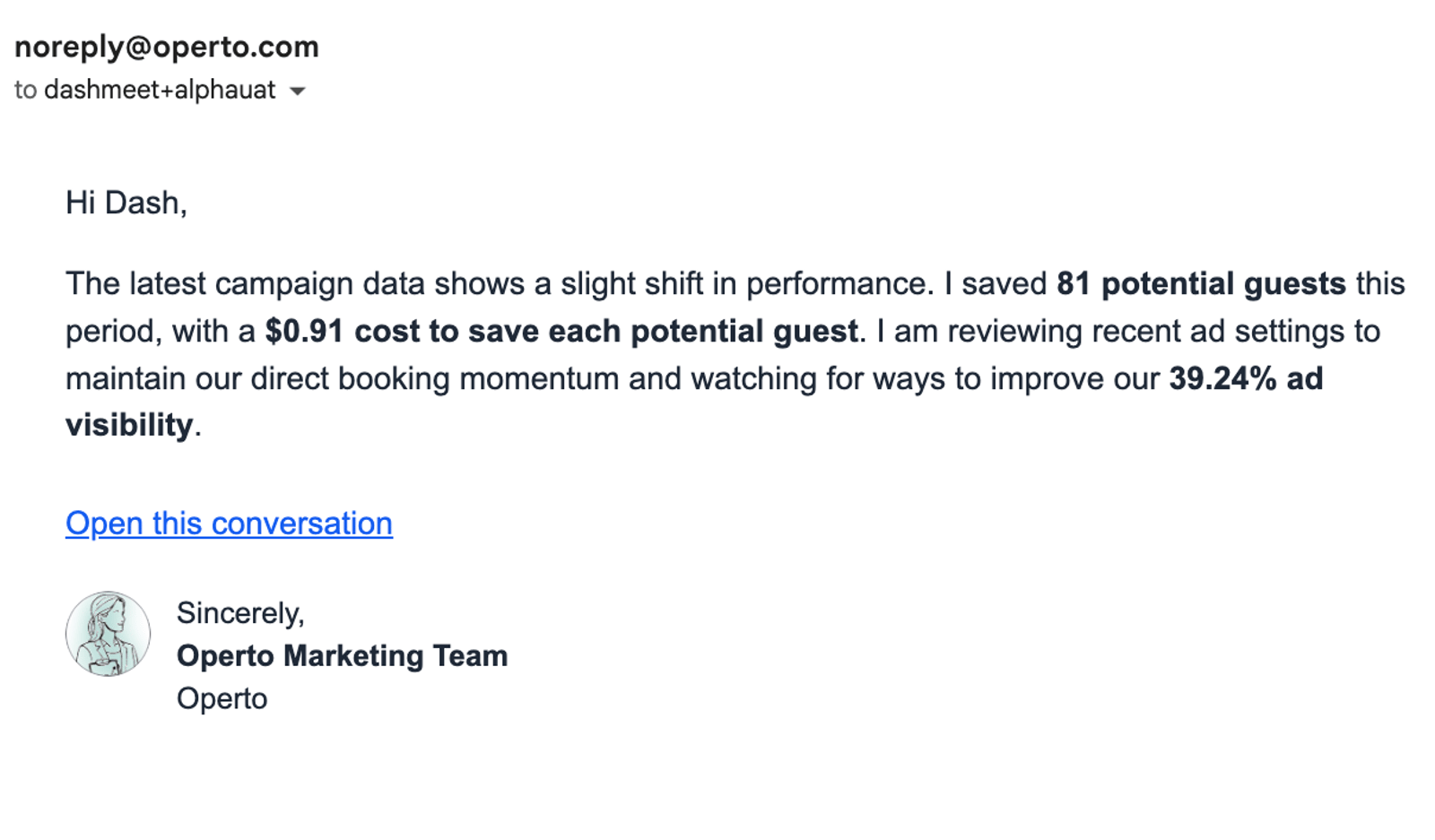Expand recipient details arrow beside dashmeet+alphauat
Screen dimensions: 1435x840
pos(298,91)
